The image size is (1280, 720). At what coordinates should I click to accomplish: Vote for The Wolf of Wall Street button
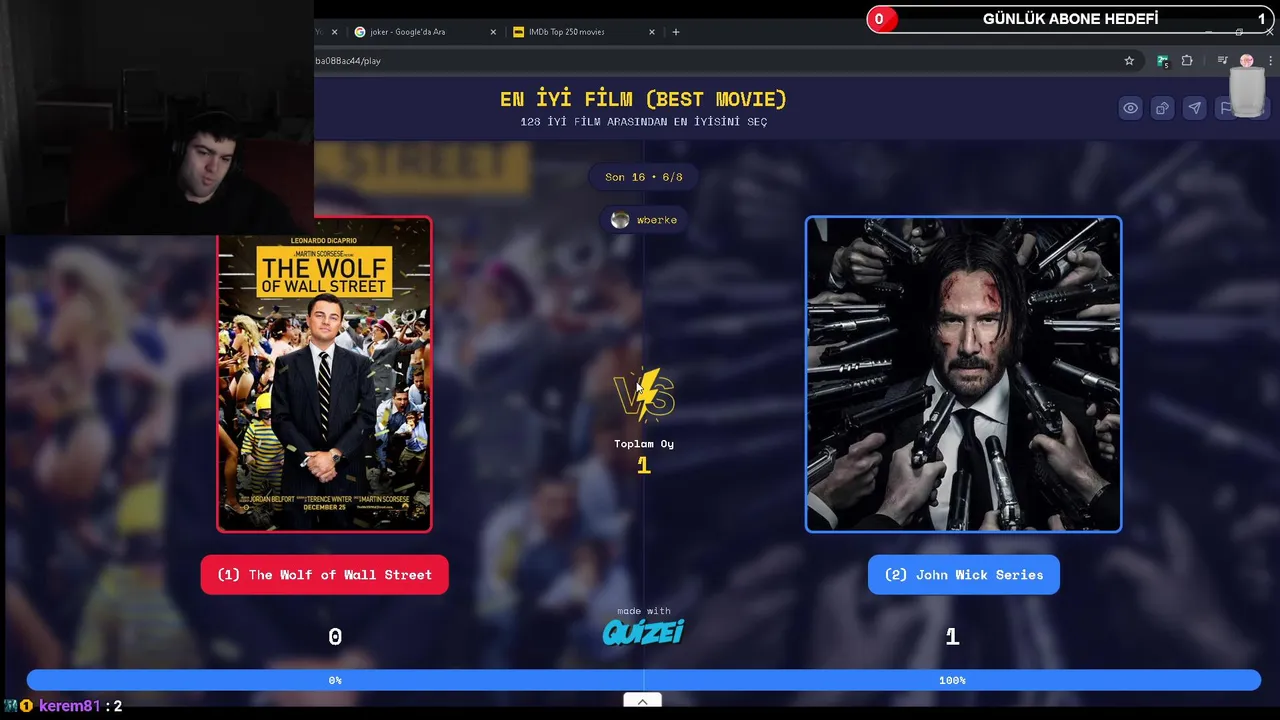pos(324,575)
